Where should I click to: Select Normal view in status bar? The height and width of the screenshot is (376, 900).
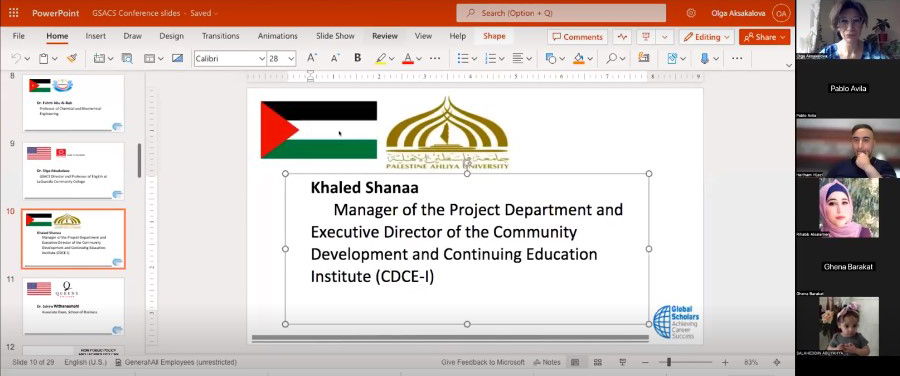click(x=575, y=362)
